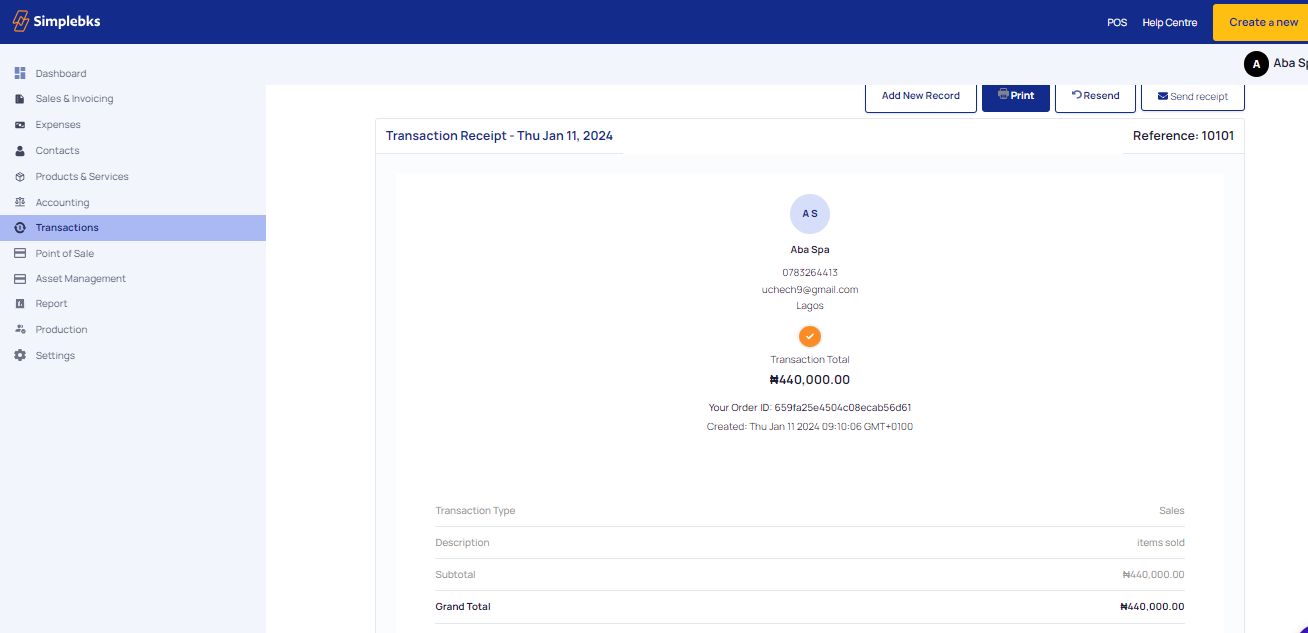This screenshot has width=1308, height=633.
Task: Open the Create a new dropdown
Action: [1262, 22]
